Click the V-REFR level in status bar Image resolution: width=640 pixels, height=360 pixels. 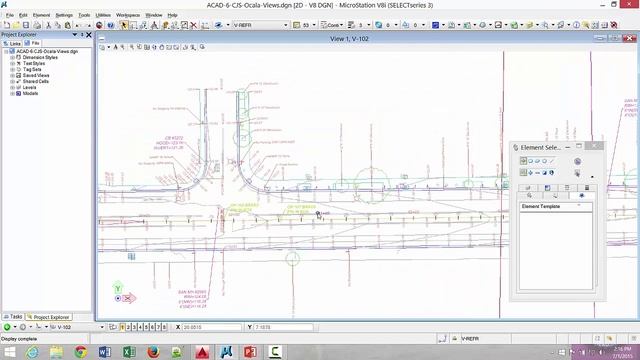(470, 338)
